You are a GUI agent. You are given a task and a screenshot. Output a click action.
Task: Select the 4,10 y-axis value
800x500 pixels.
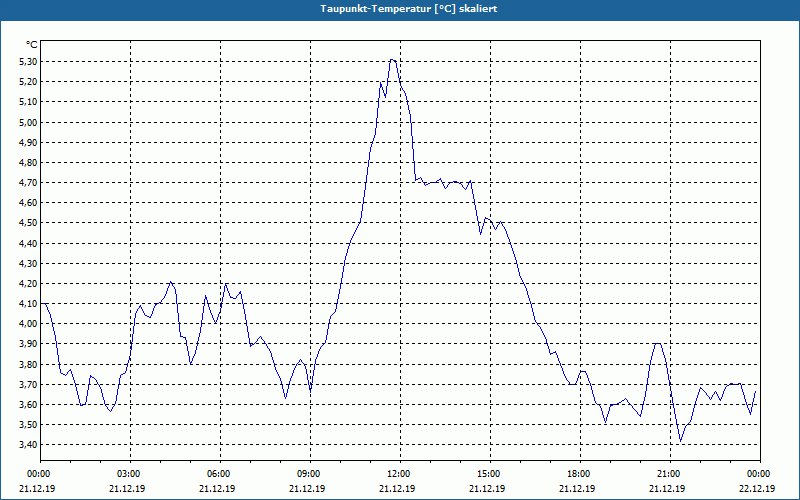click(29, 304)
